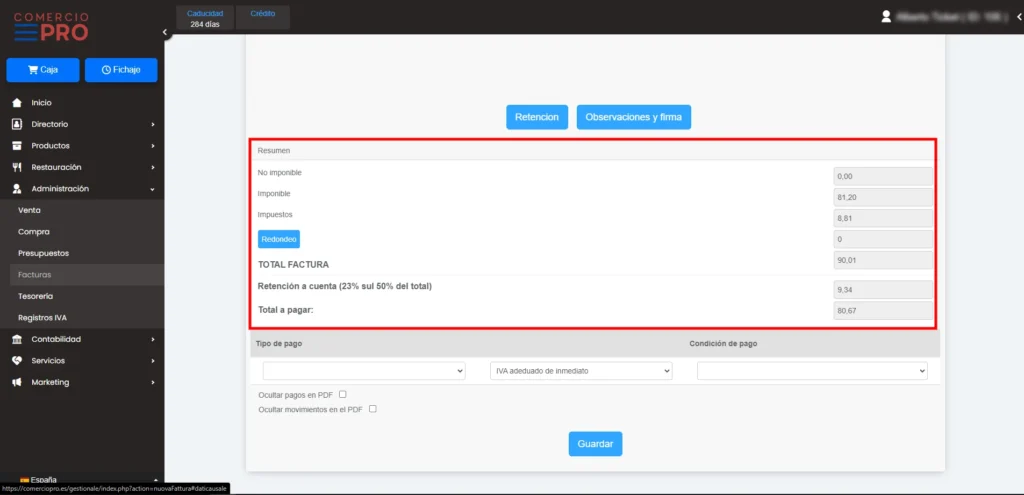Click the Redondeo value field
This screenshot has width=1024, height=495.
click(883, 240)
